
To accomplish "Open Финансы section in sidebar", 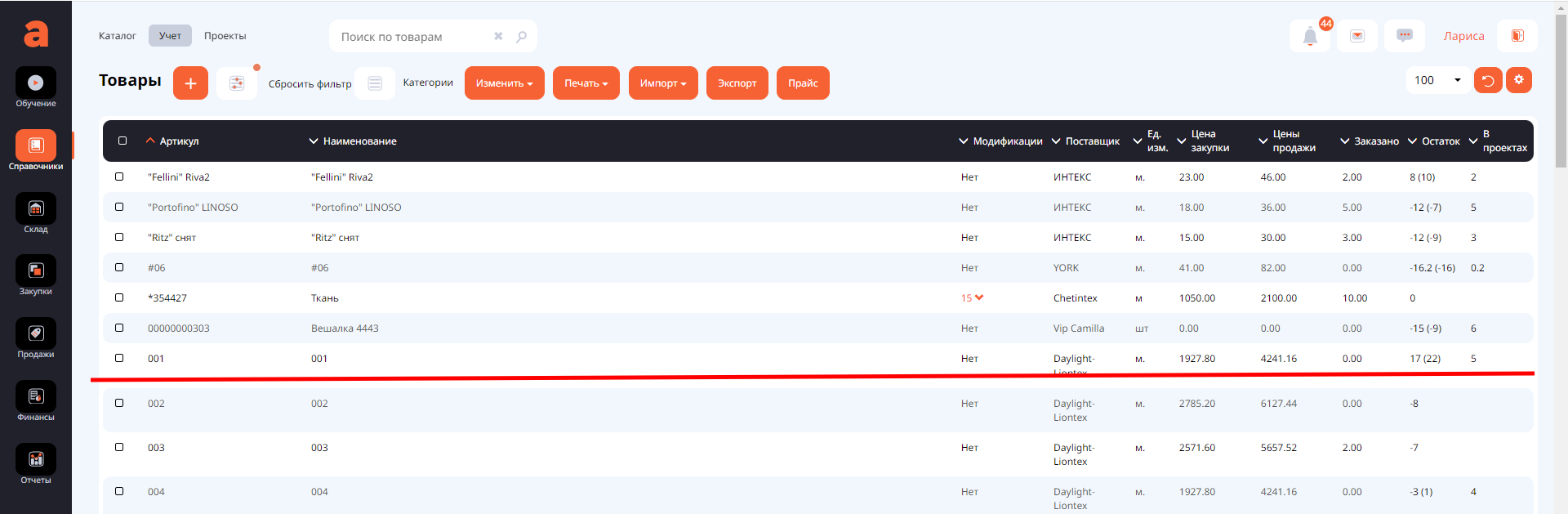I will pos(36,402).
